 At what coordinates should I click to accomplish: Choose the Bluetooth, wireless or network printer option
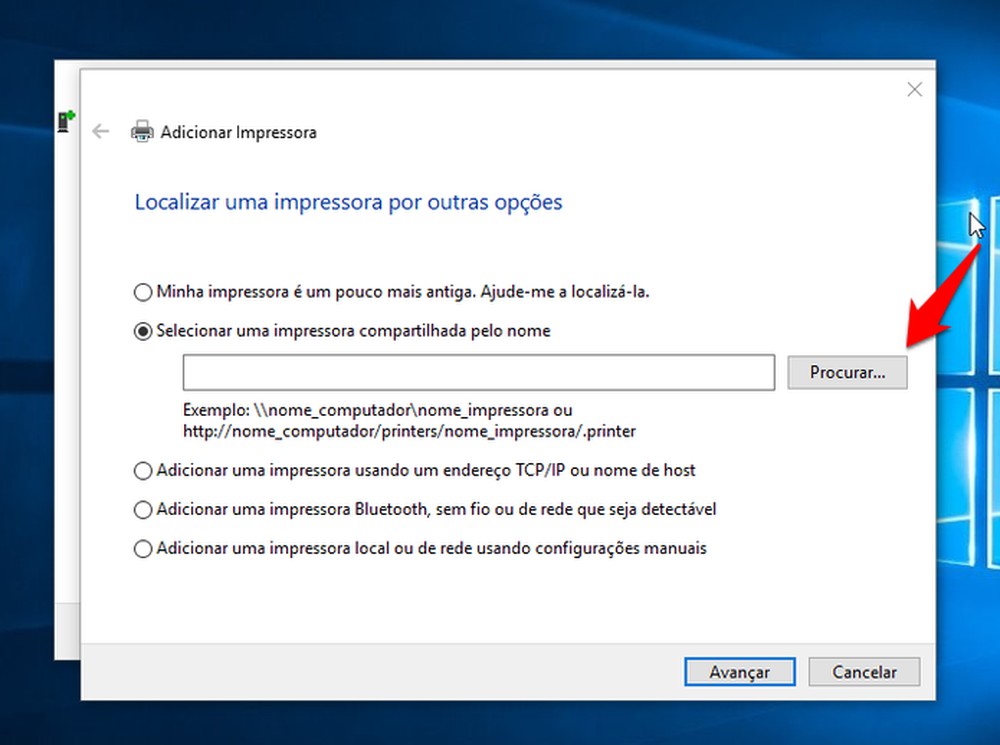coord(143,510)
